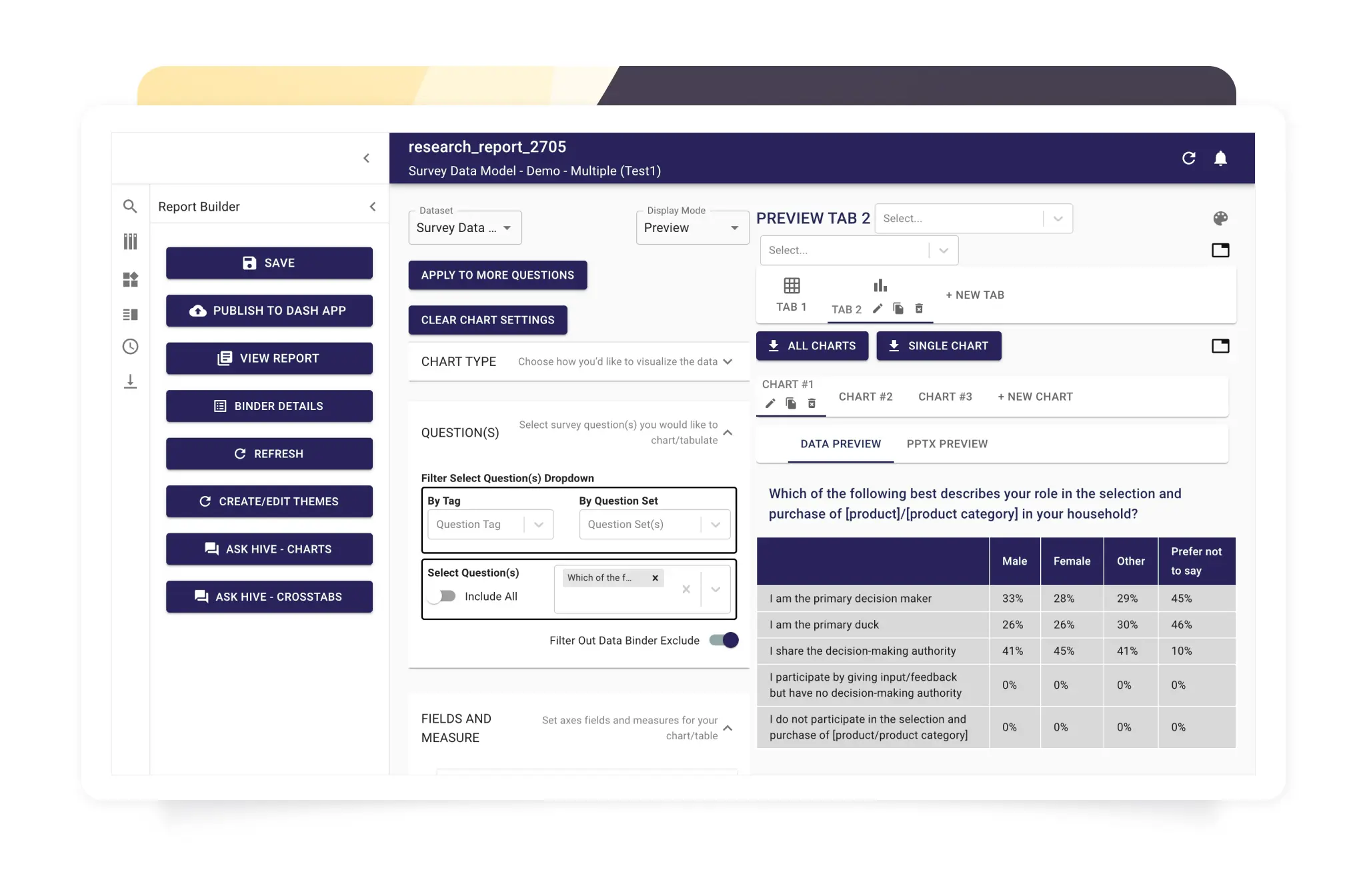The height and width of the screenshot is (896, 1367).
Task: Collapse the FIELDS AND MEASURE section
Action: [x=728, y=728]
